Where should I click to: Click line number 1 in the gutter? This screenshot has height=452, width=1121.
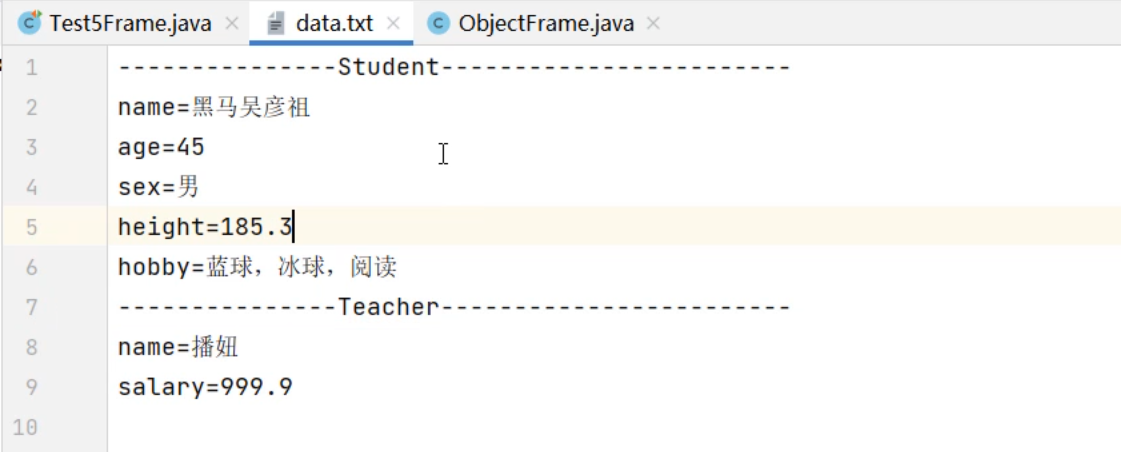(x=31, y=68)
